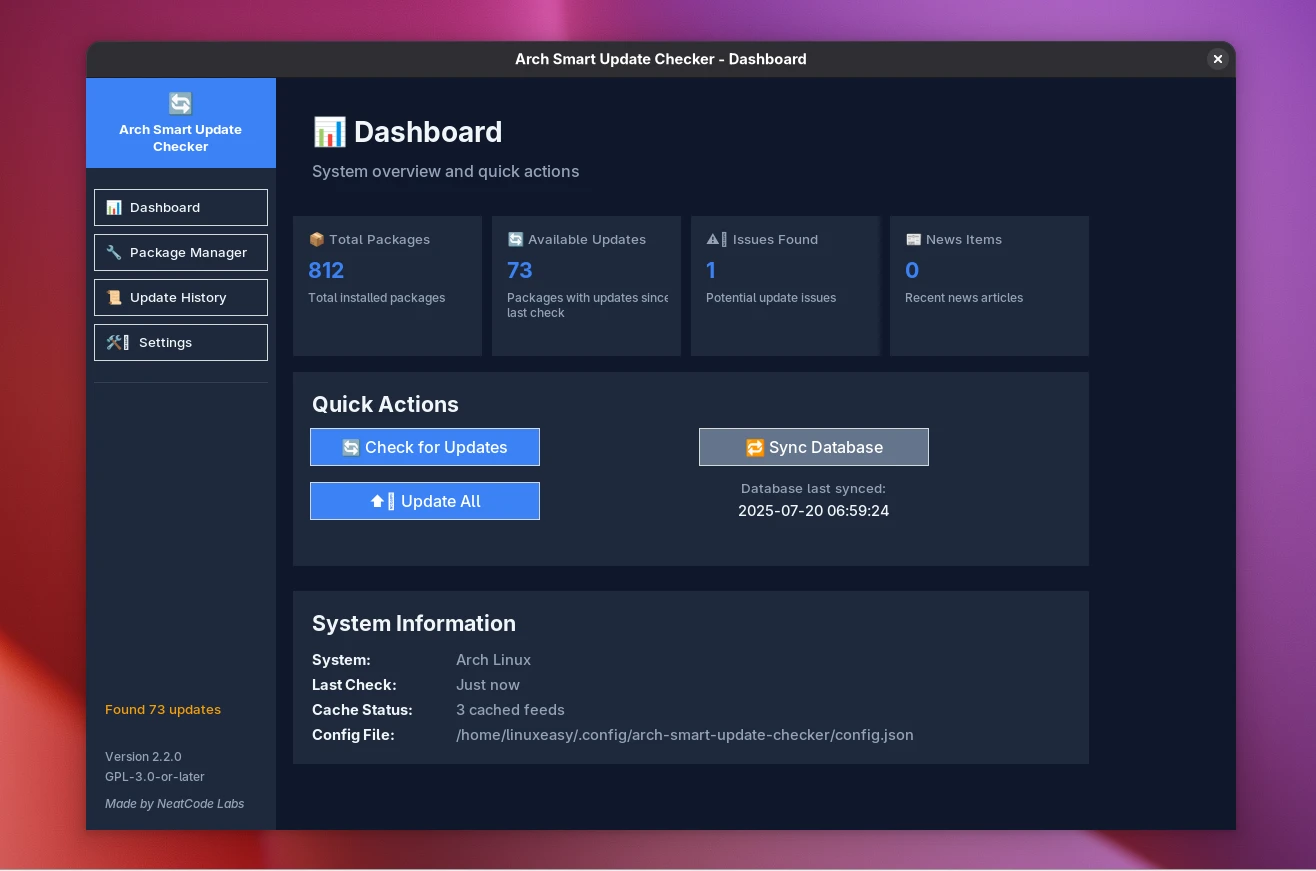Click the package box icon on Total Packages card
This screenshot has width=1316, height=871.
316,239
